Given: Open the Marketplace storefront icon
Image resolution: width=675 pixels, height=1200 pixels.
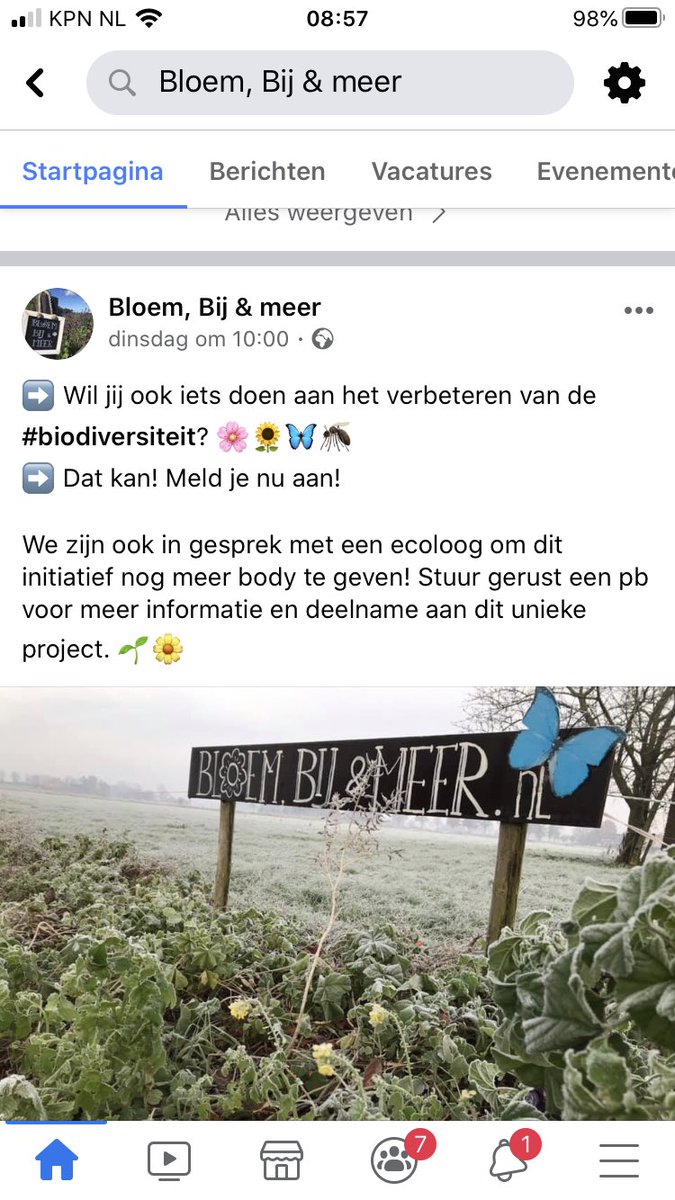Looking at the screenshot, I should pos(281,1160).
